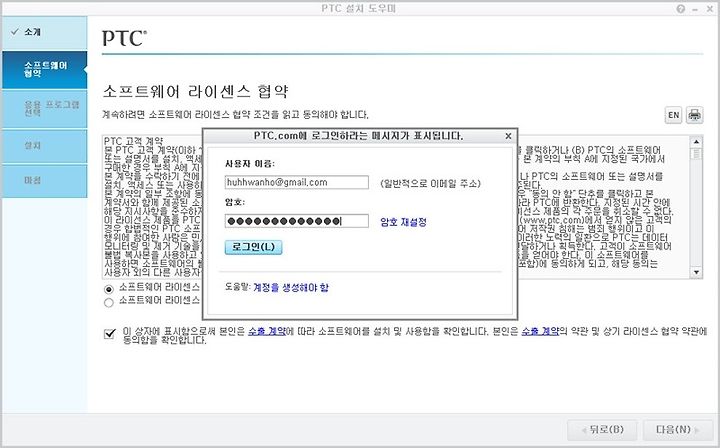The image size is (720, 448).
Task: Click scroll down arrow of license text
Action: click(x=696, y=272)
